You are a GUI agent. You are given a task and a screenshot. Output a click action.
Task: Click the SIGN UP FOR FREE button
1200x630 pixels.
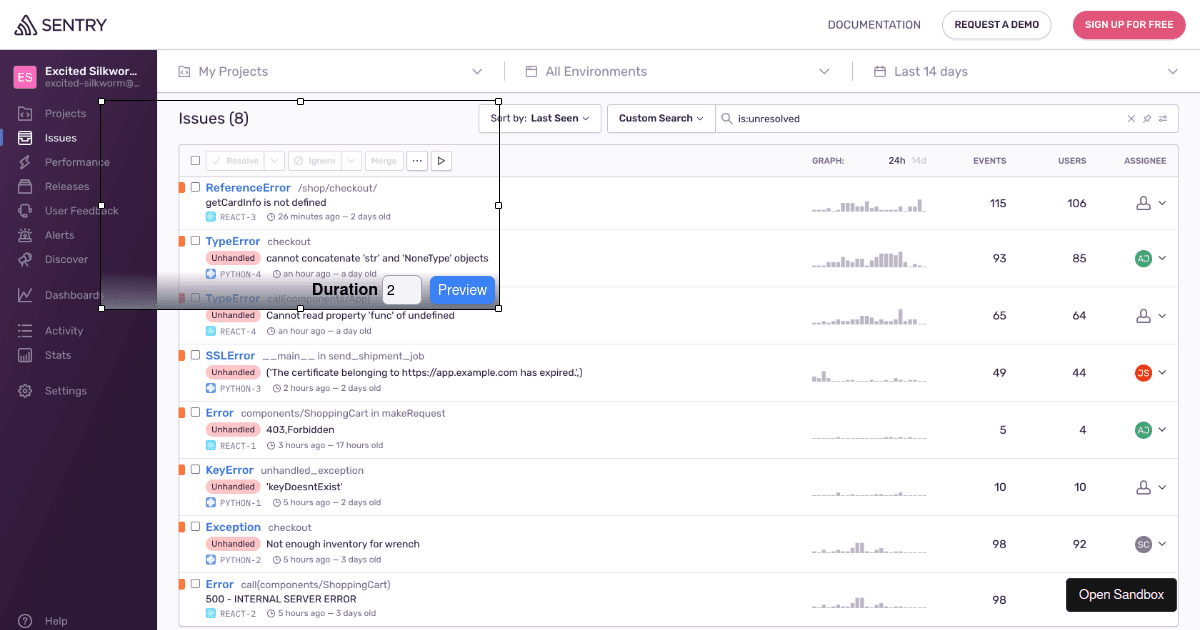coord(1128,25)
